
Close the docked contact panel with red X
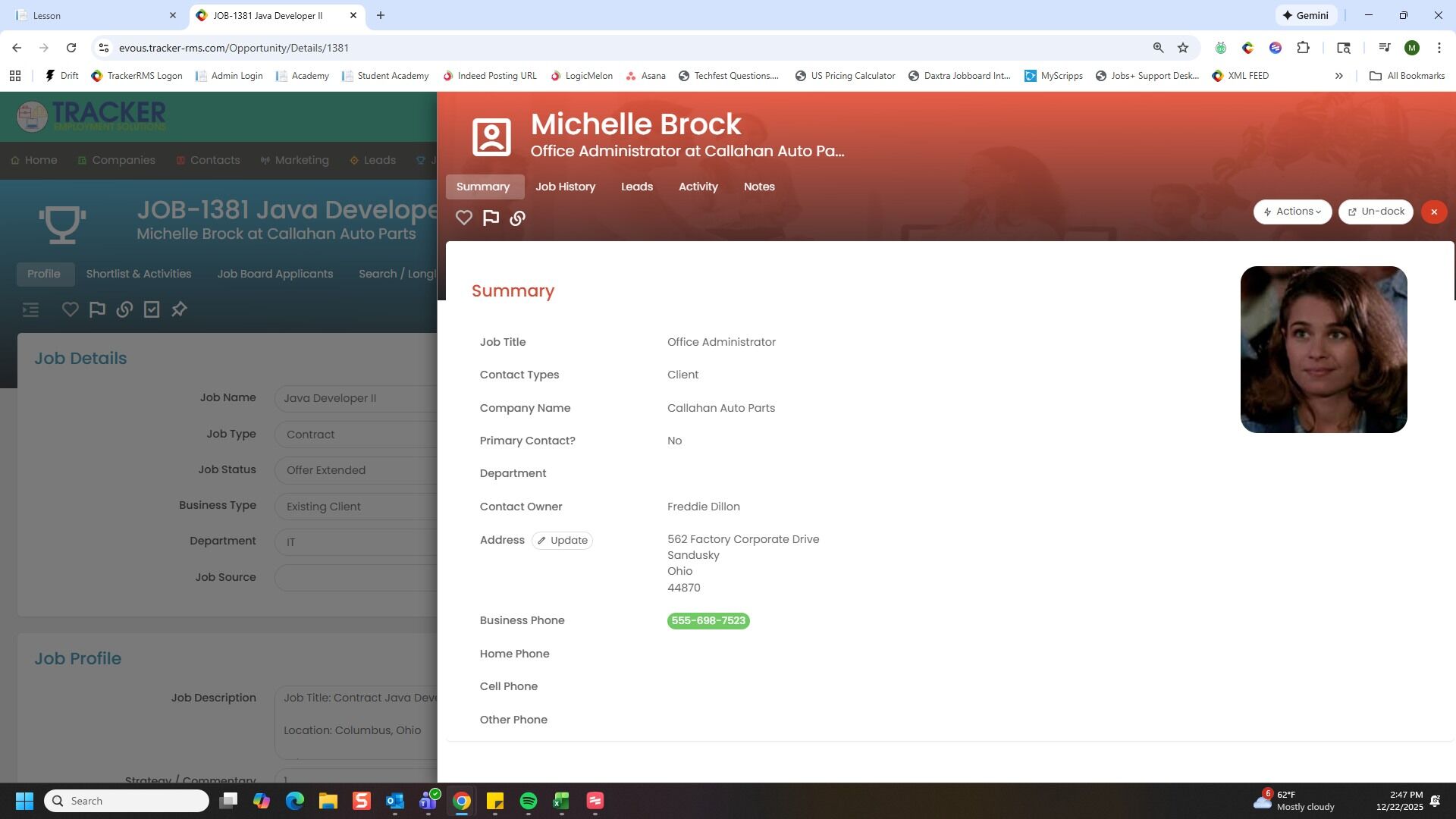coord(1433,212)
